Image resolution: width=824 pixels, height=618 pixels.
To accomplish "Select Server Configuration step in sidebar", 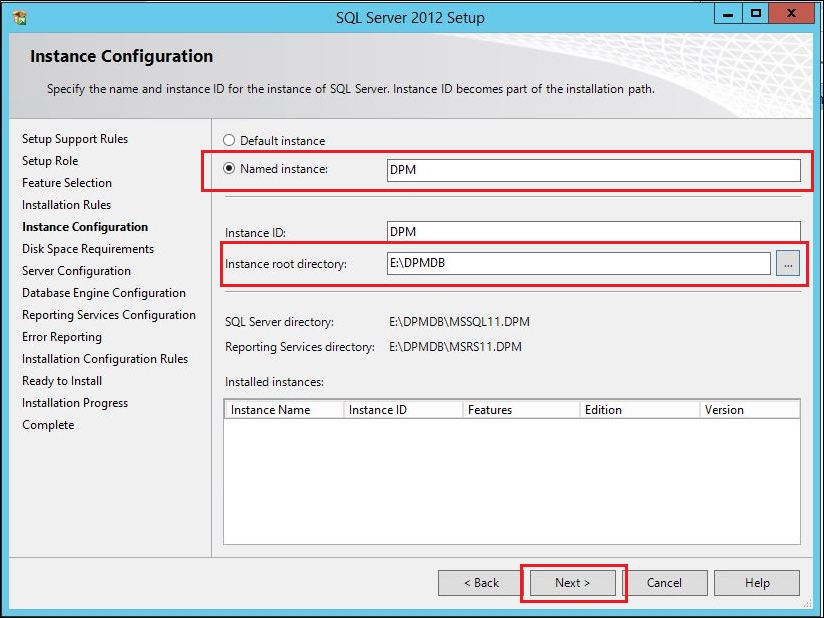I will [x=76, y=271].
